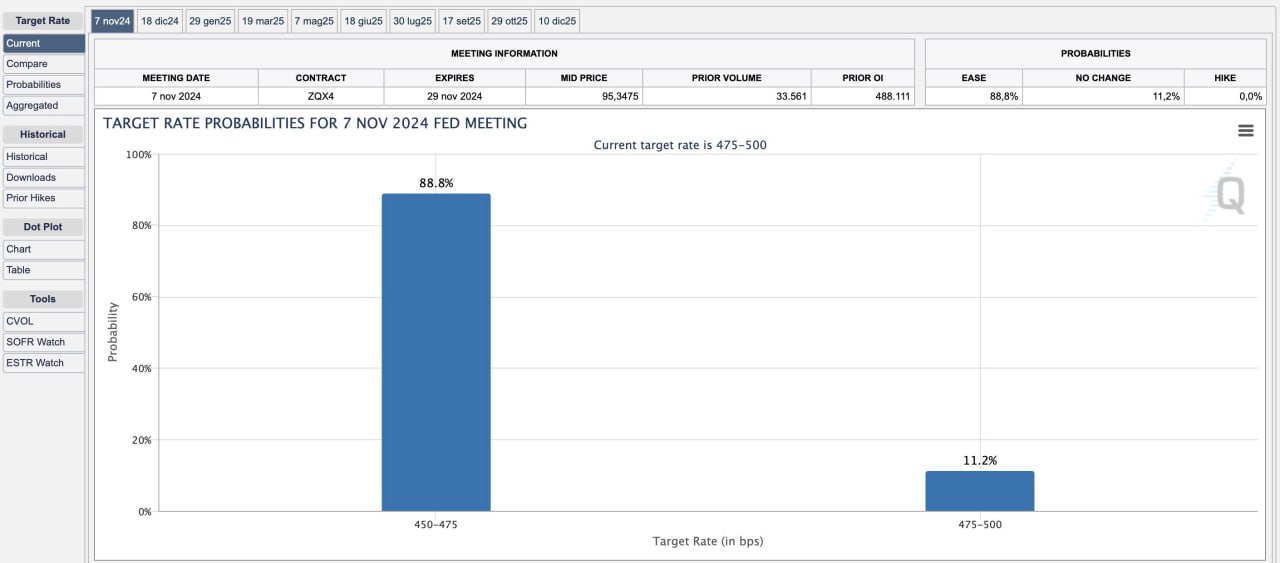Open the Compare view in sidebar
1280x563 pixels.
[x=43, y=64]
